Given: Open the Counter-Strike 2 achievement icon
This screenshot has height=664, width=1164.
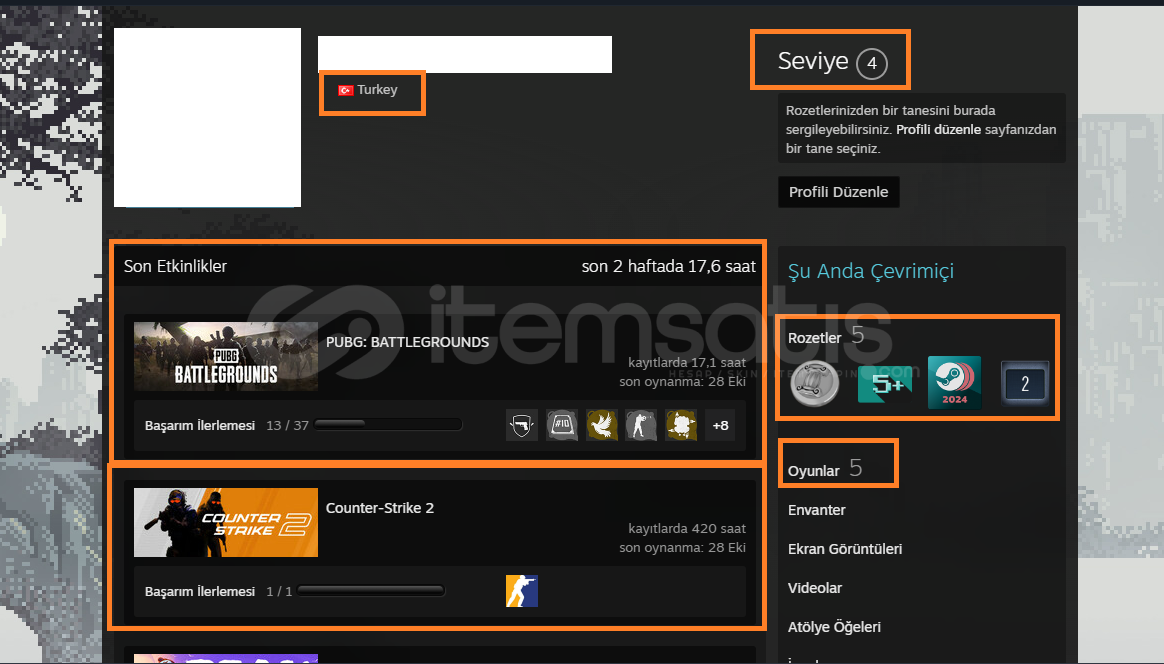Looking at the screenshot, I should (522, 591).
